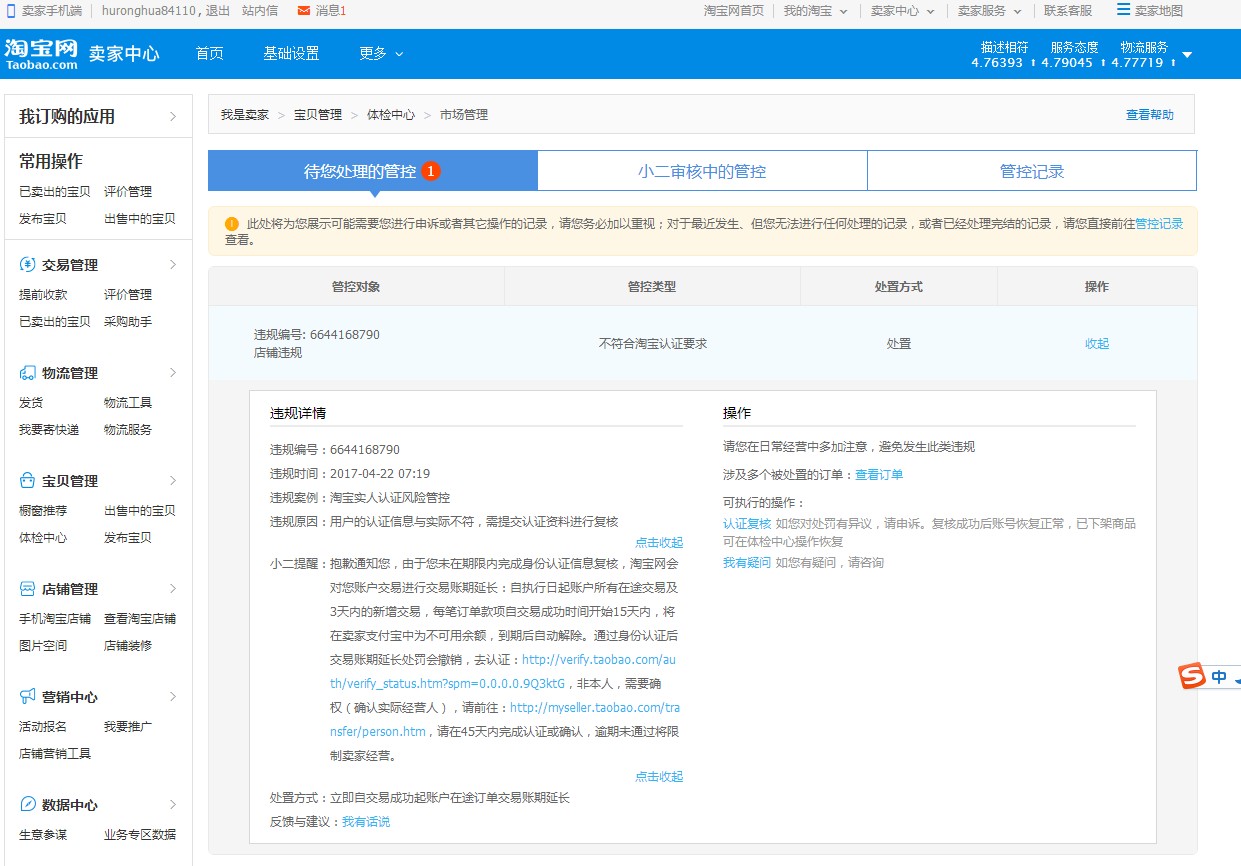Click 宝贝管理 breadcrumb

pyautogui.click(x=318, y=115)
